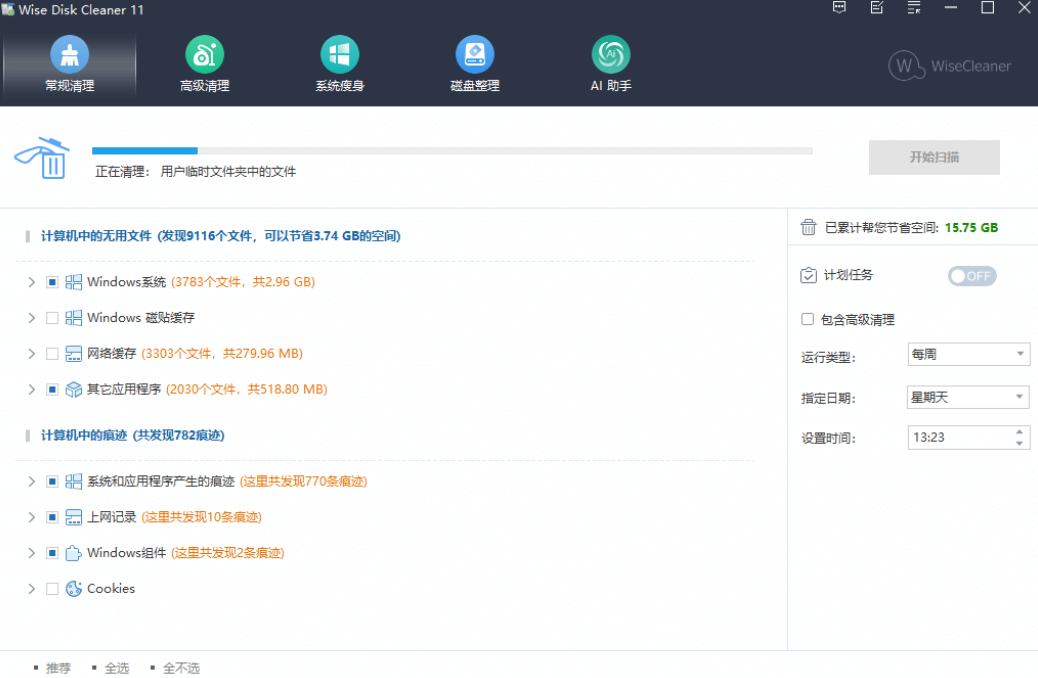Click the cleaning progress bar
Image resolution: width=1038 pixels, height=678 pixels.
[x=452, y=151]
